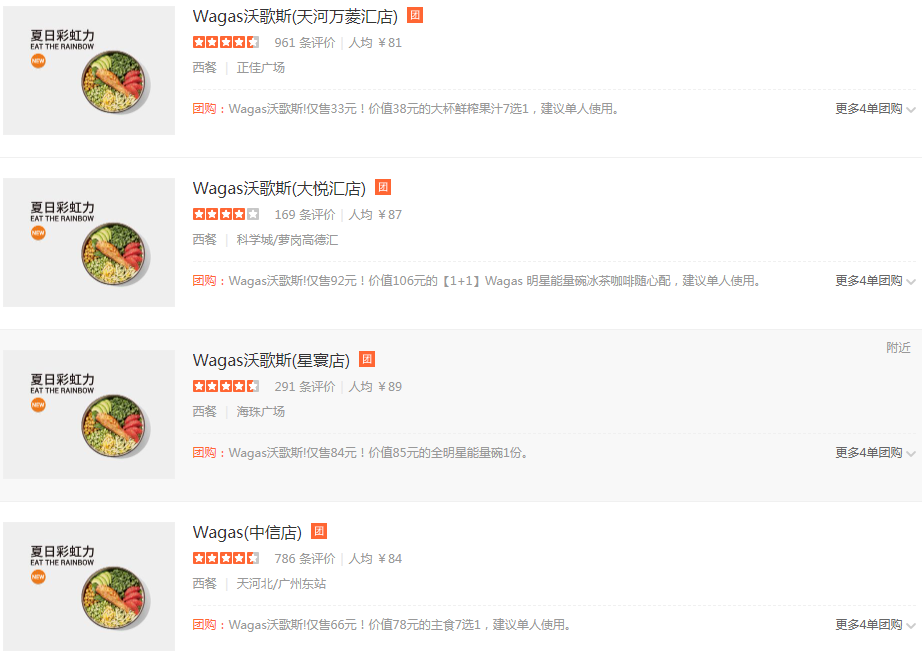The image size is (922, 655).
Task: Expand 更多4单团购 under 大悦汇店
Action: [x=875, y=280]
